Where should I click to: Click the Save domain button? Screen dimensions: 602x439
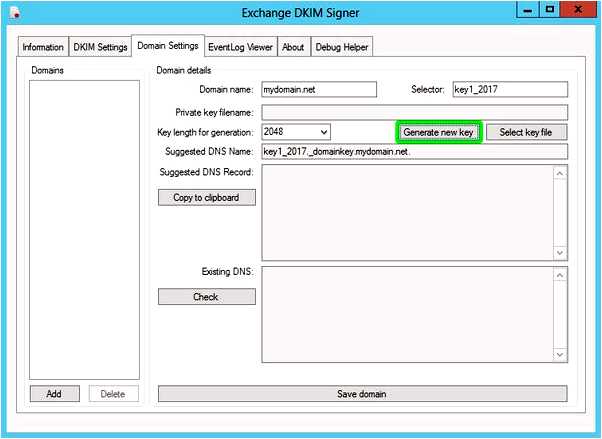pos(362,394)
